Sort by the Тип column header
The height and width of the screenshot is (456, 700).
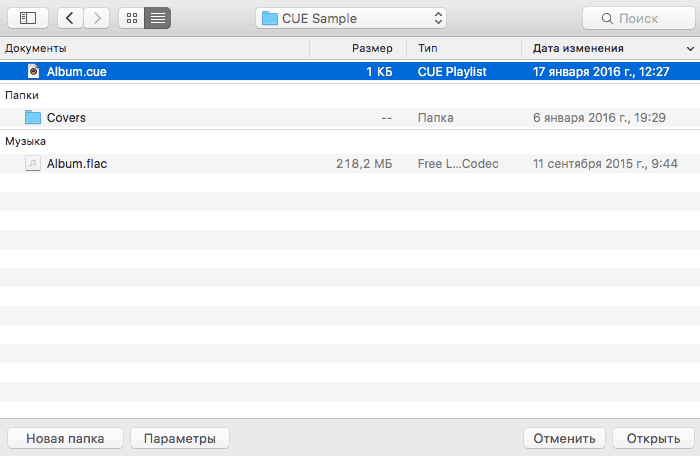tap(427, 48)
